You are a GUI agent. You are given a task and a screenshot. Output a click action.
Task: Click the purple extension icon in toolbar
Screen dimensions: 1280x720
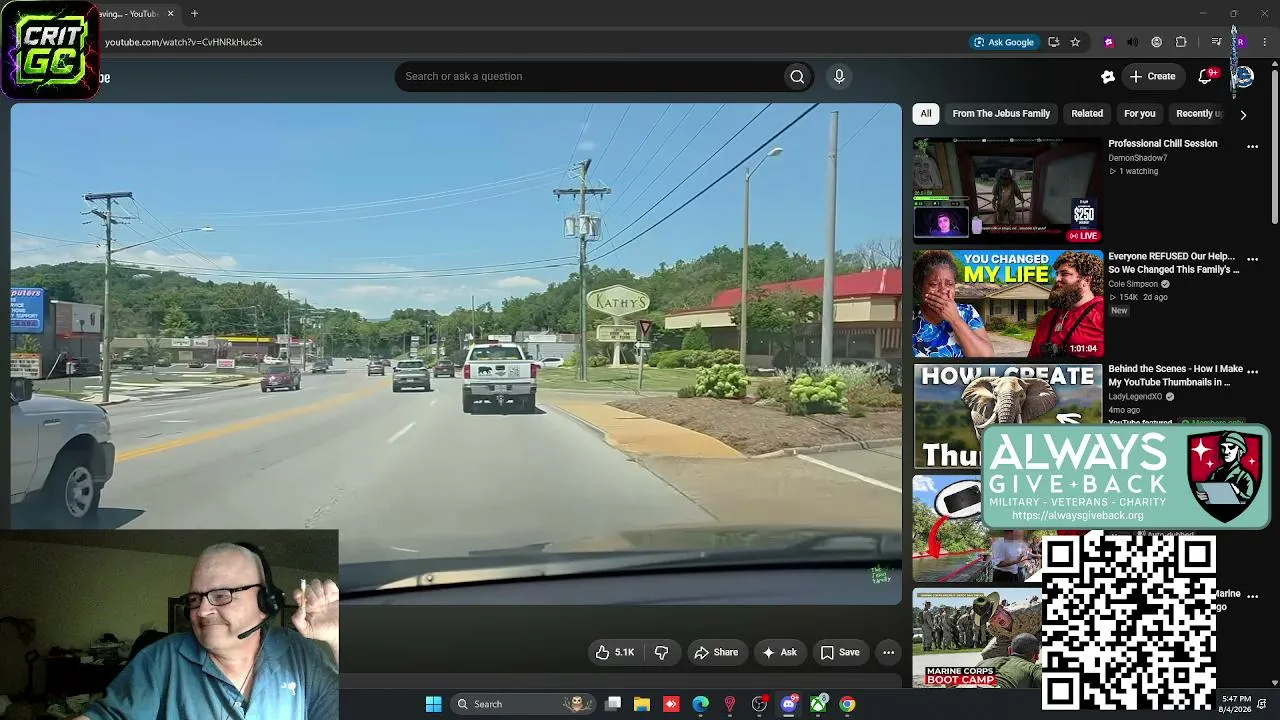1108,42
